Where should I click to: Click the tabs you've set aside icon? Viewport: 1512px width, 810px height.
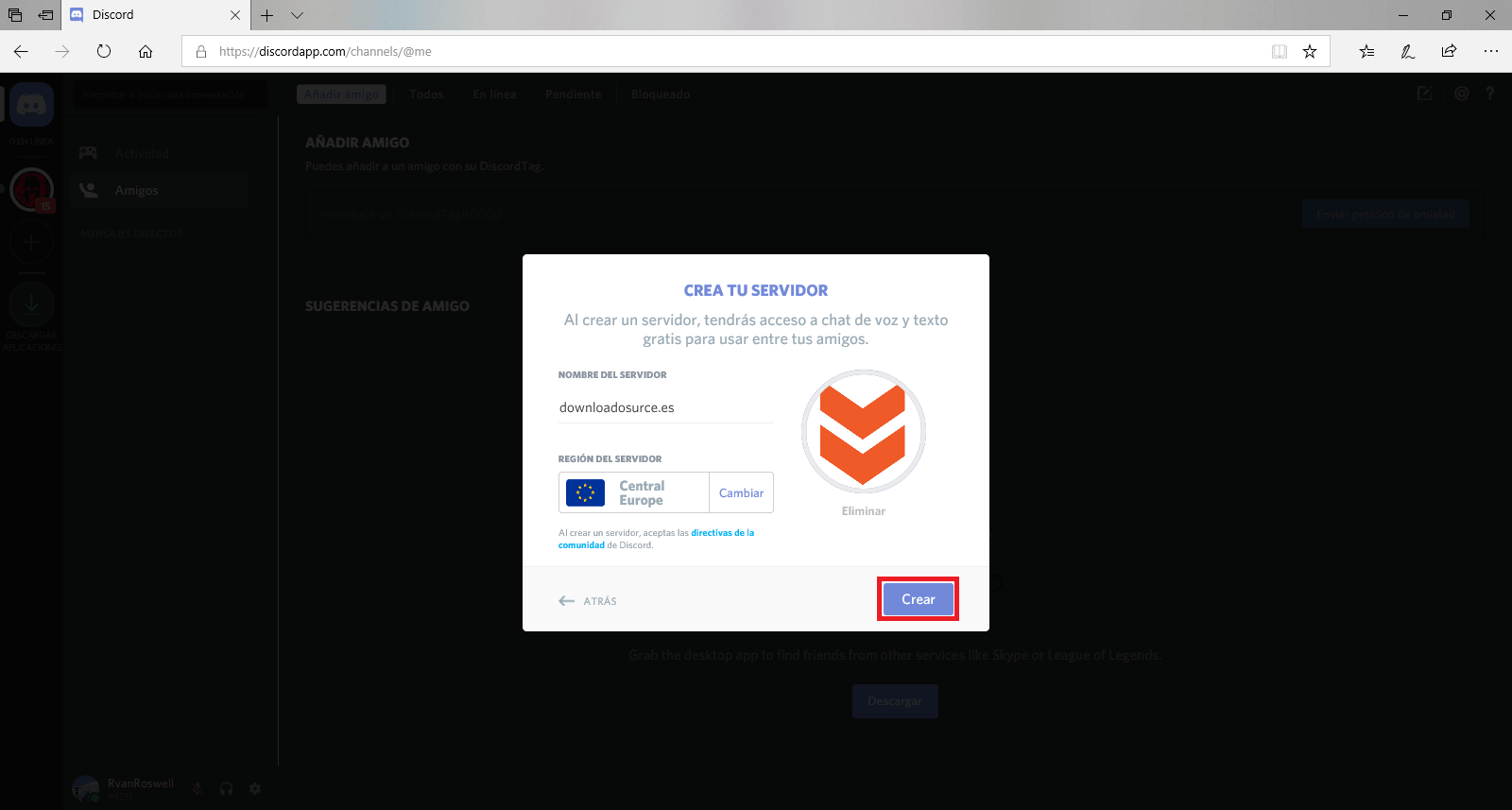15,15
